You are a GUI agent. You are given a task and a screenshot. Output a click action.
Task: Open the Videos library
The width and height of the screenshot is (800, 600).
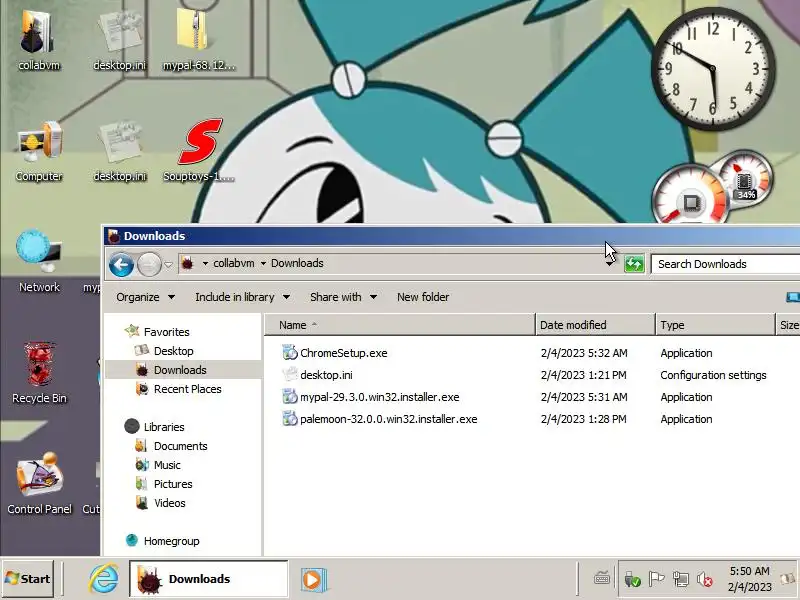(x=169, y=503)
